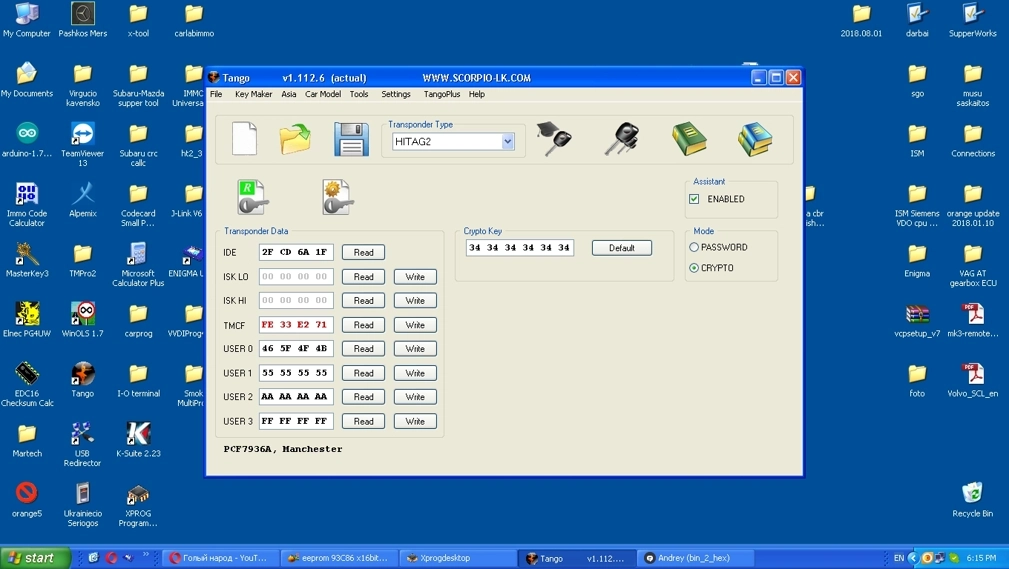
Task: Select the PASSWORD mode radio button
Action: point(694,247)
